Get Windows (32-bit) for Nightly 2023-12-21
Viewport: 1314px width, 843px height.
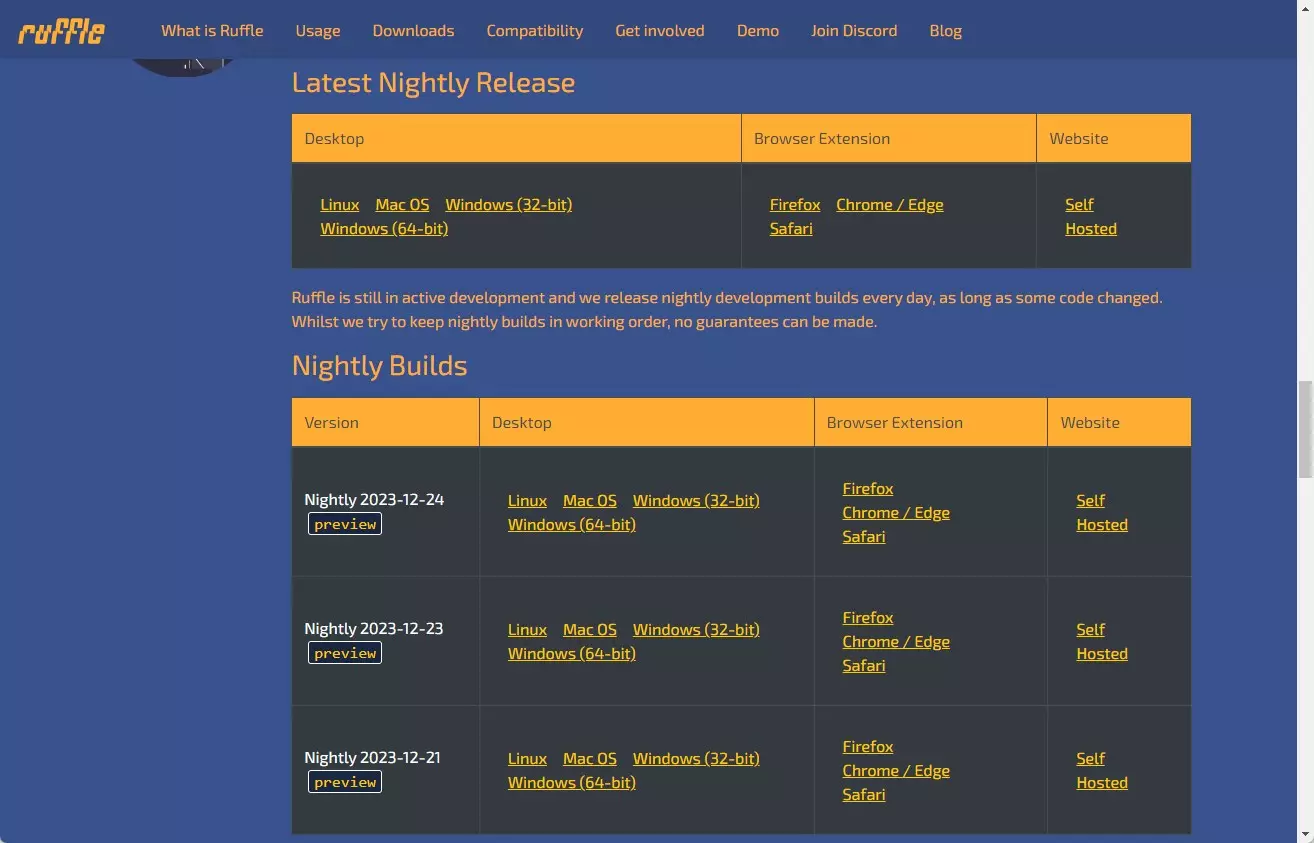[x=696, y=758]
